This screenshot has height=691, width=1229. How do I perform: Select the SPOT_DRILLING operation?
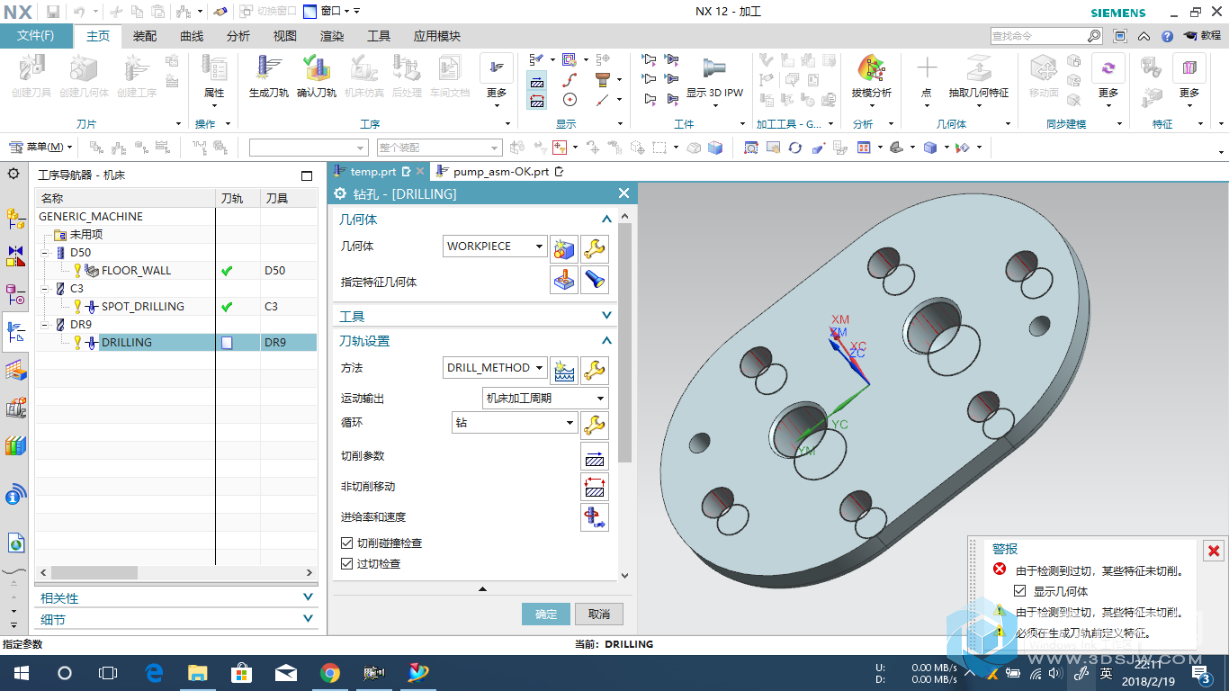(143, 306)
